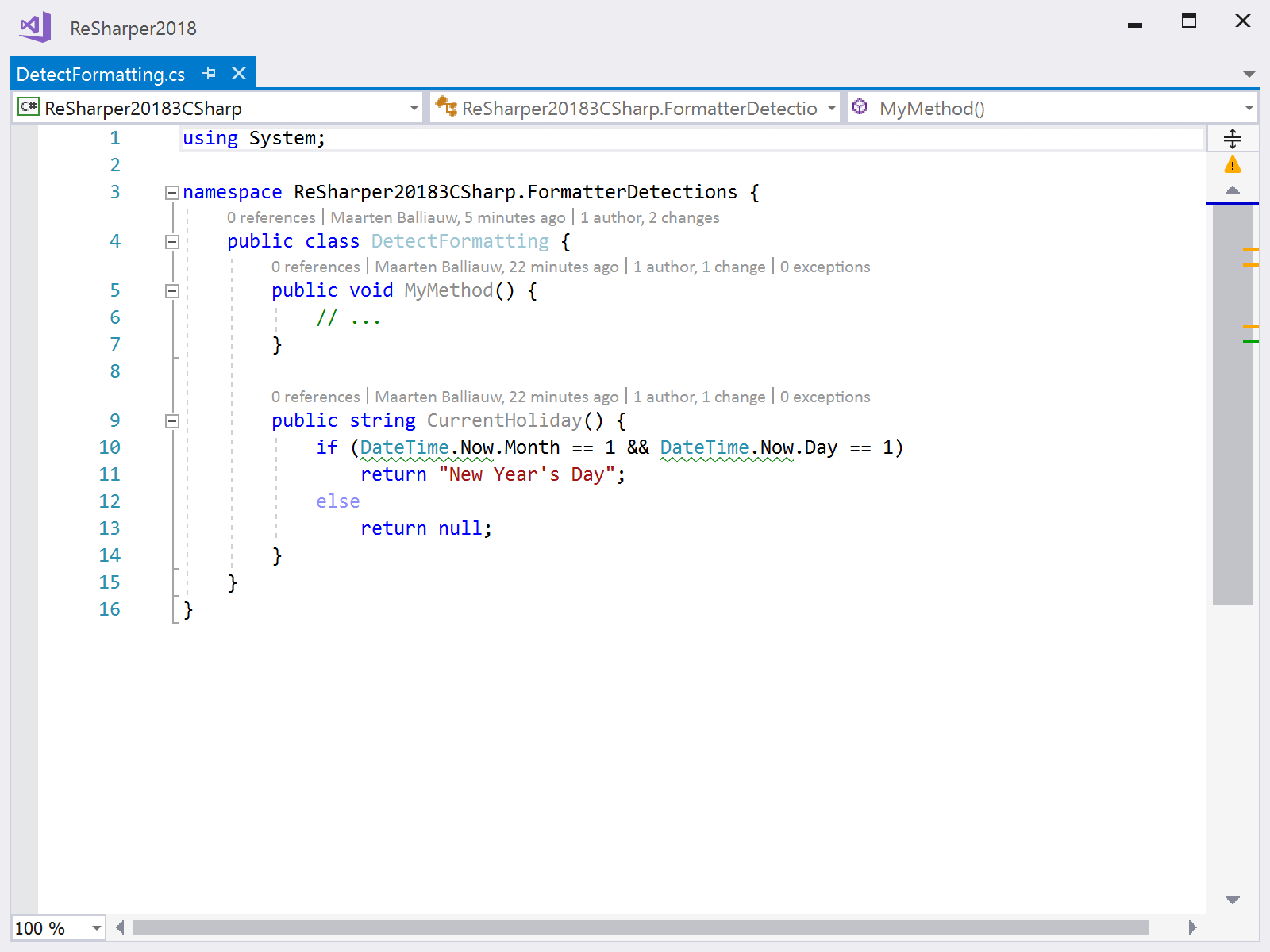Collapse the namespace block on line 3
Screen dimensions: 1270x952
(171, 192)
